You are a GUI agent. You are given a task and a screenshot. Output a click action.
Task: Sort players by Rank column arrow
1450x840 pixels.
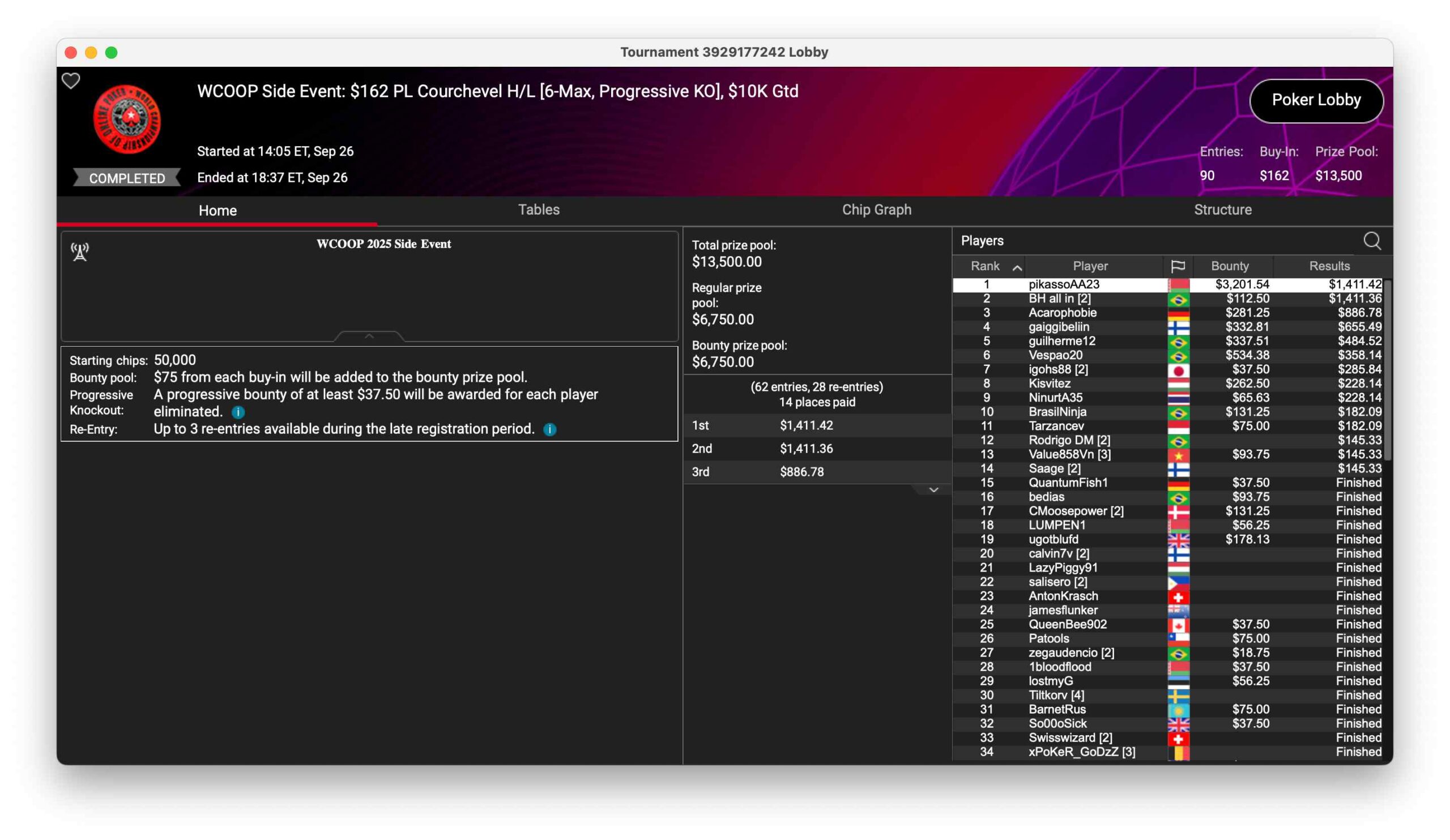pyautogui.click(x=1017, y=267)
